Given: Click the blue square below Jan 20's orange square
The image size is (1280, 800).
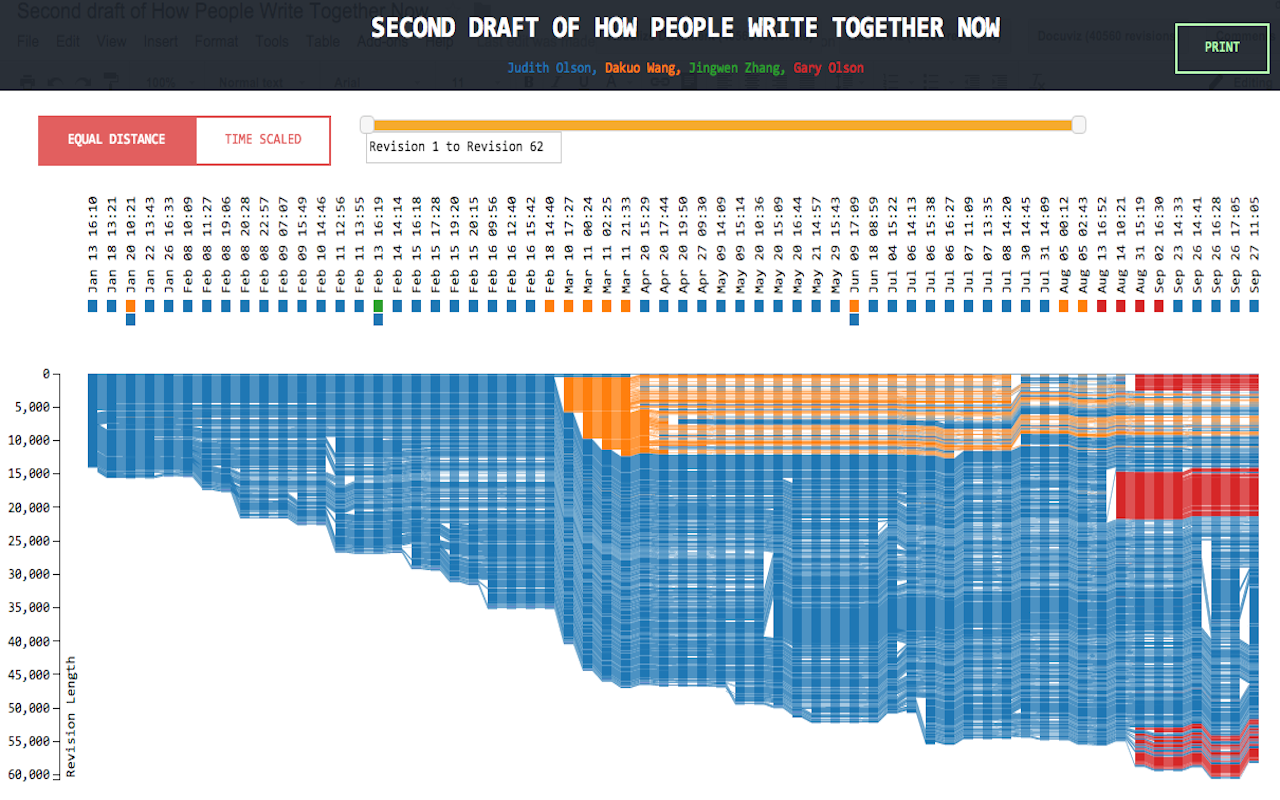Looking at the screenshot, I should 131,319.
